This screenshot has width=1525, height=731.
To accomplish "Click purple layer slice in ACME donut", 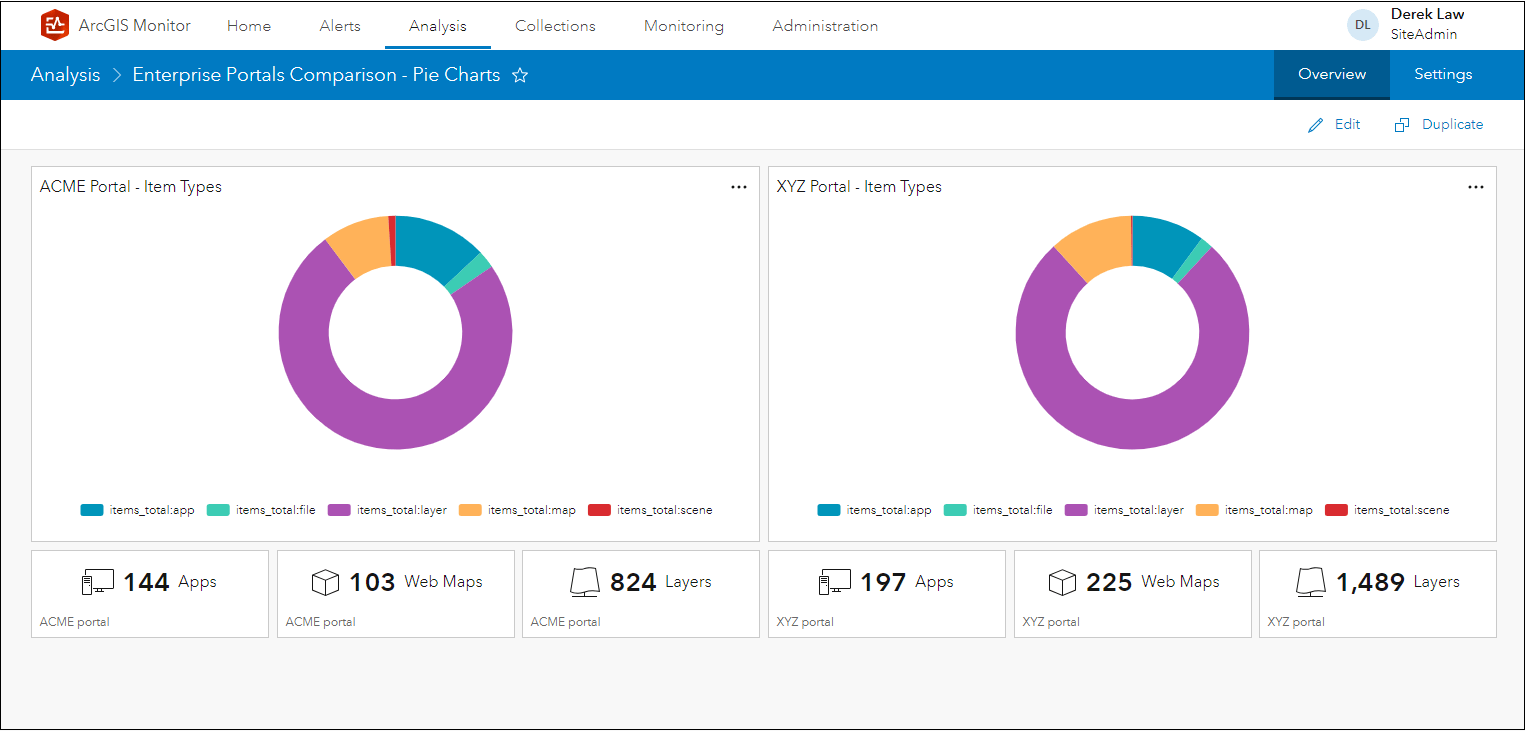I will coord(396,425).
